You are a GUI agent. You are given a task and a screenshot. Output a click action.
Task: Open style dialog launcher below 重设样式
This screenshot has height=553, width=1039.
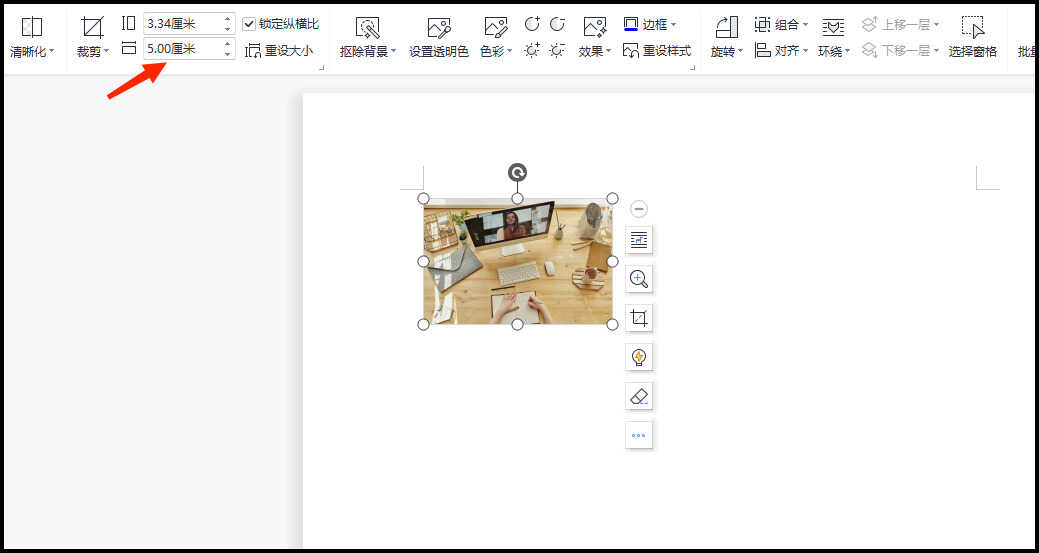point(693,68)
